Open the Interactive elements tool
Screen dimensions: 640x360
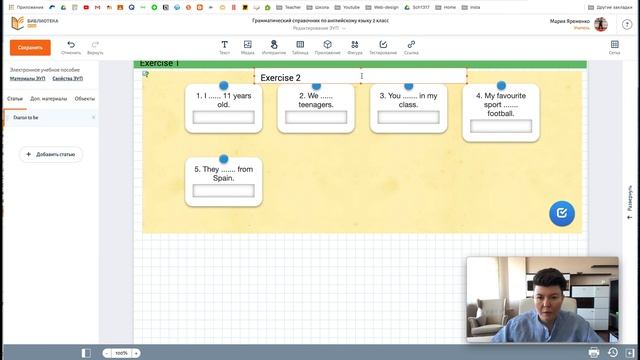coord(274,47)
